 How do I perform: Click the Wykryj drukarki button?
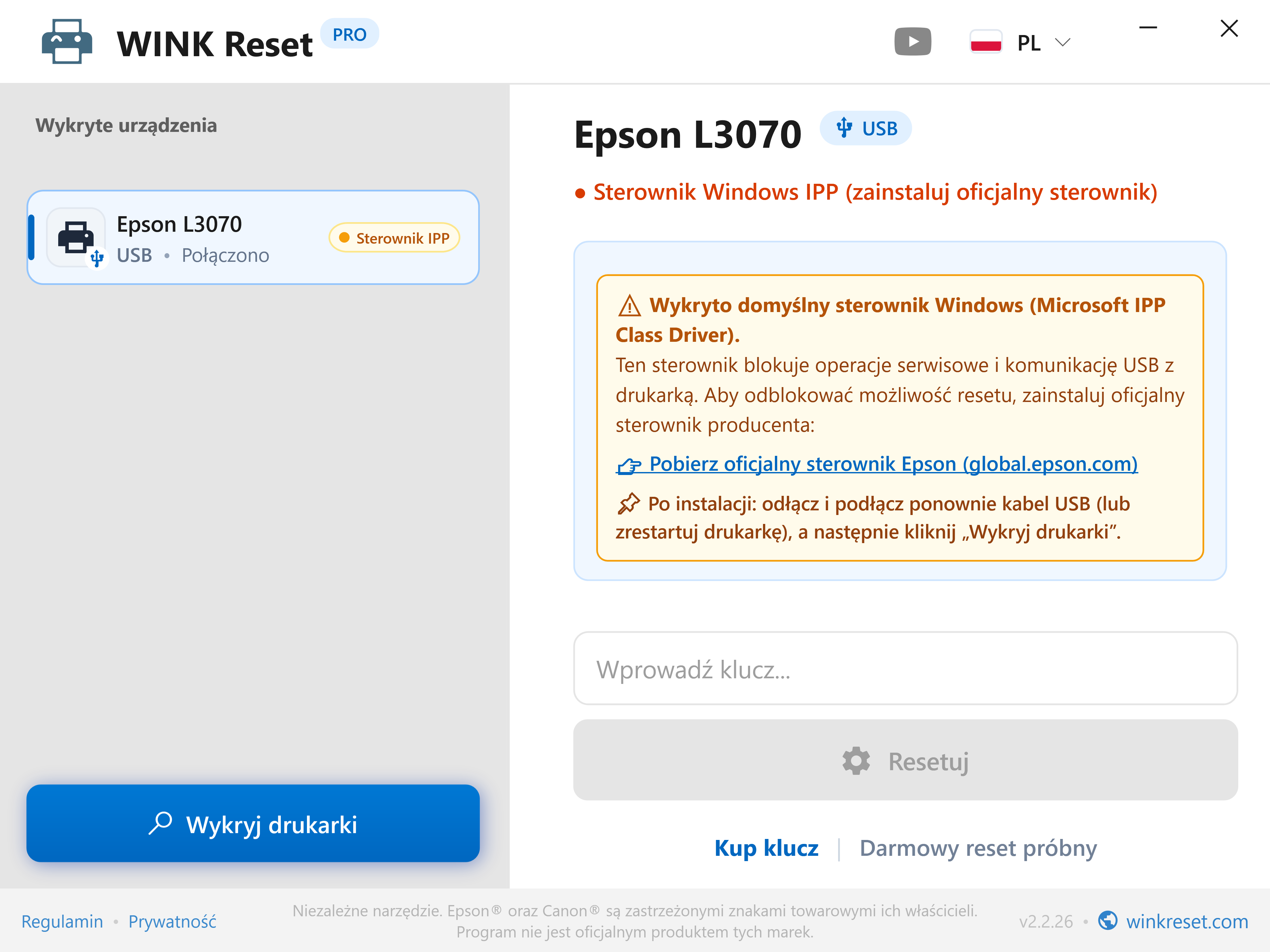coord(253,823)
